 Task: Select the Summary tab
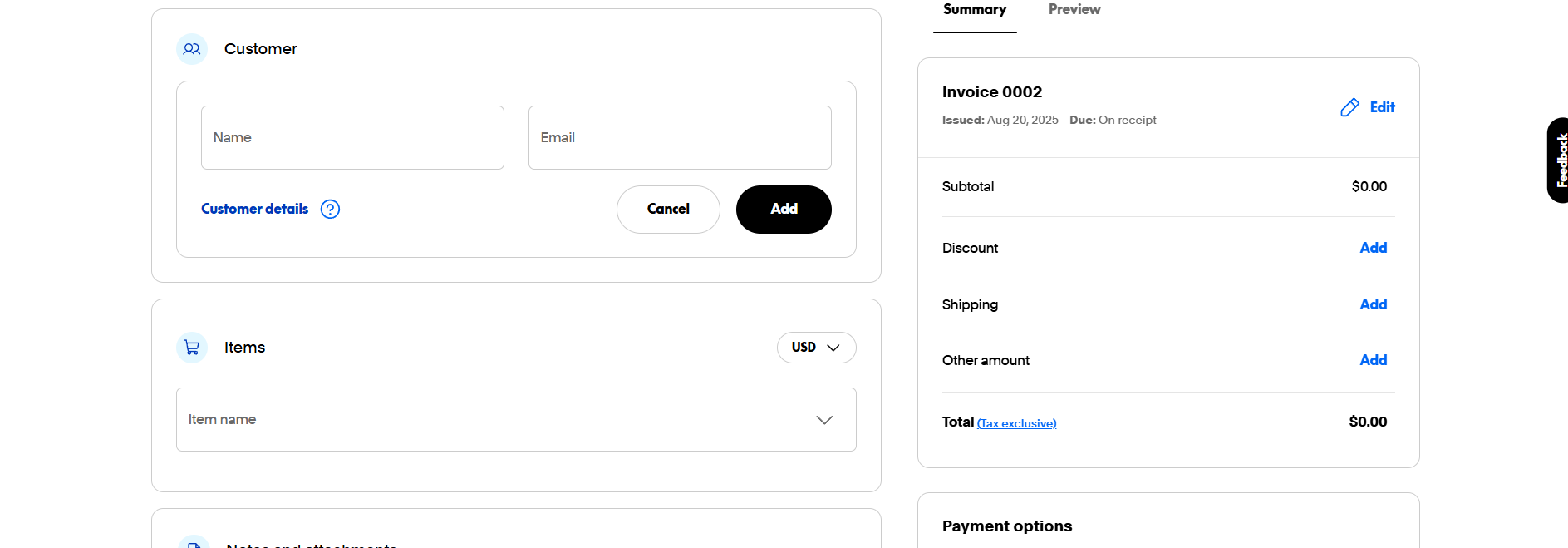975,10
